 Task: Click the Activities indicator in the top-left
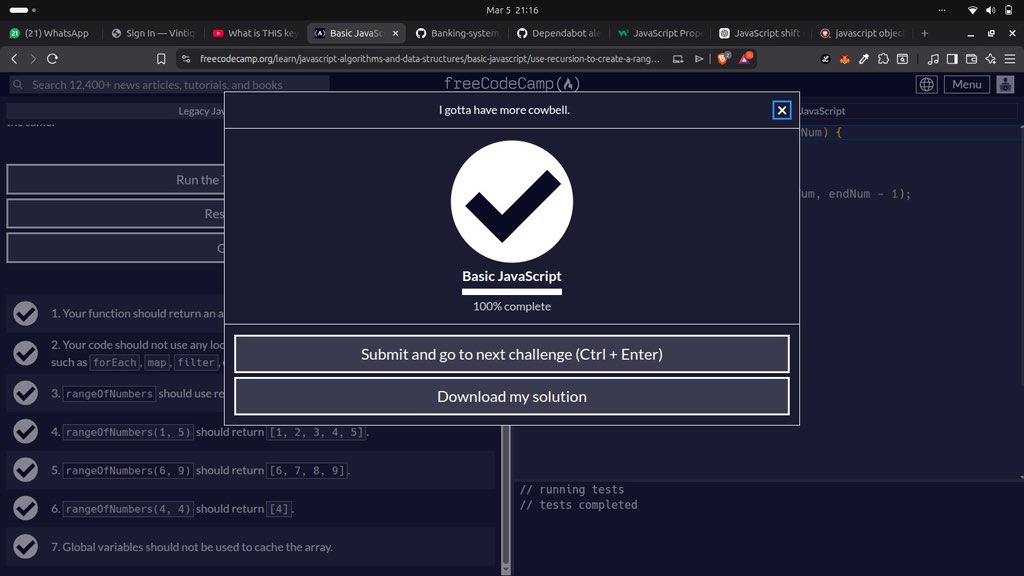[23, 10]
